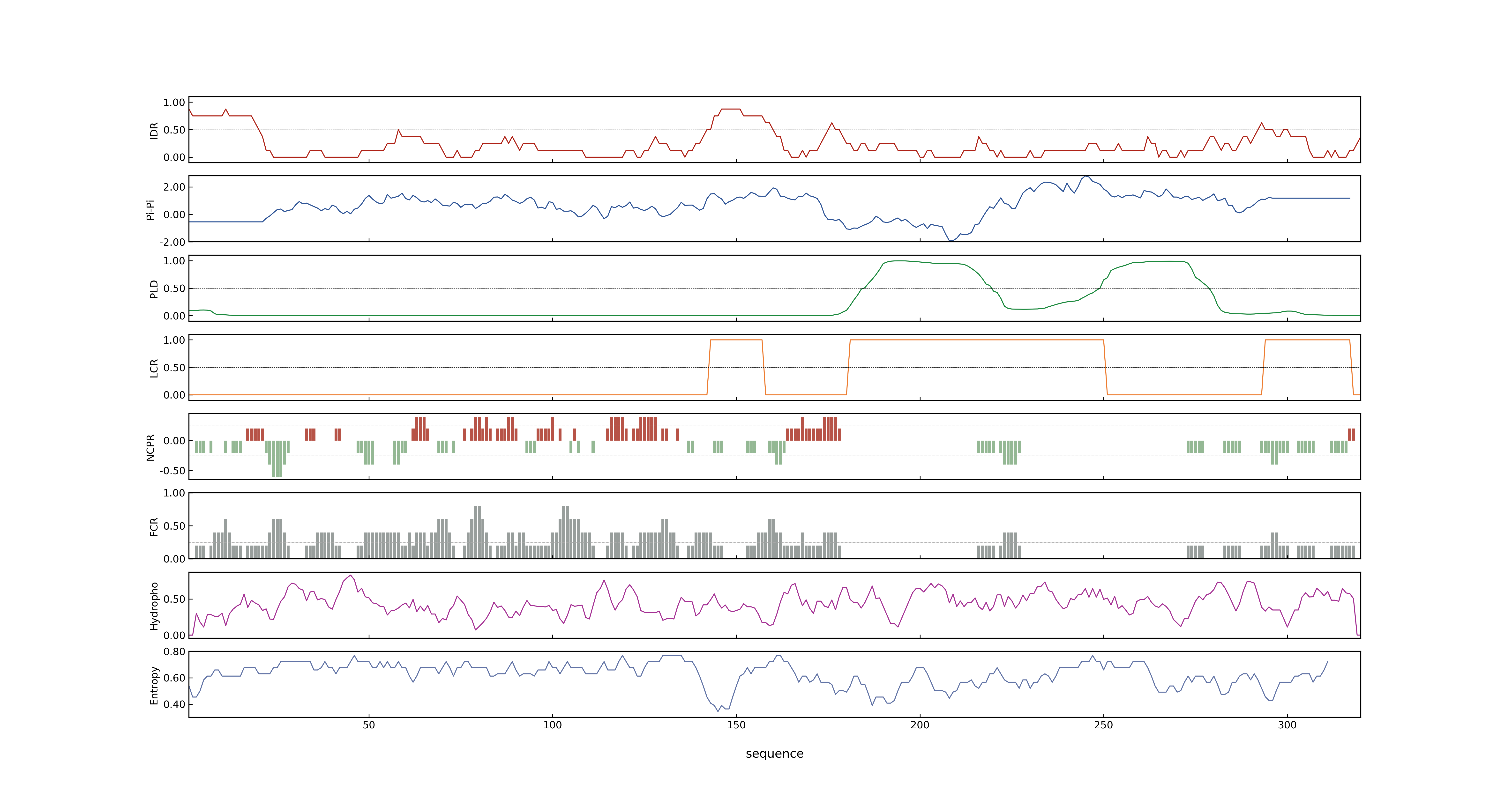Click the 0.50 tick on Hydropho axis
The height and width of the screenshot is (806, 1512).
(174, 599)
